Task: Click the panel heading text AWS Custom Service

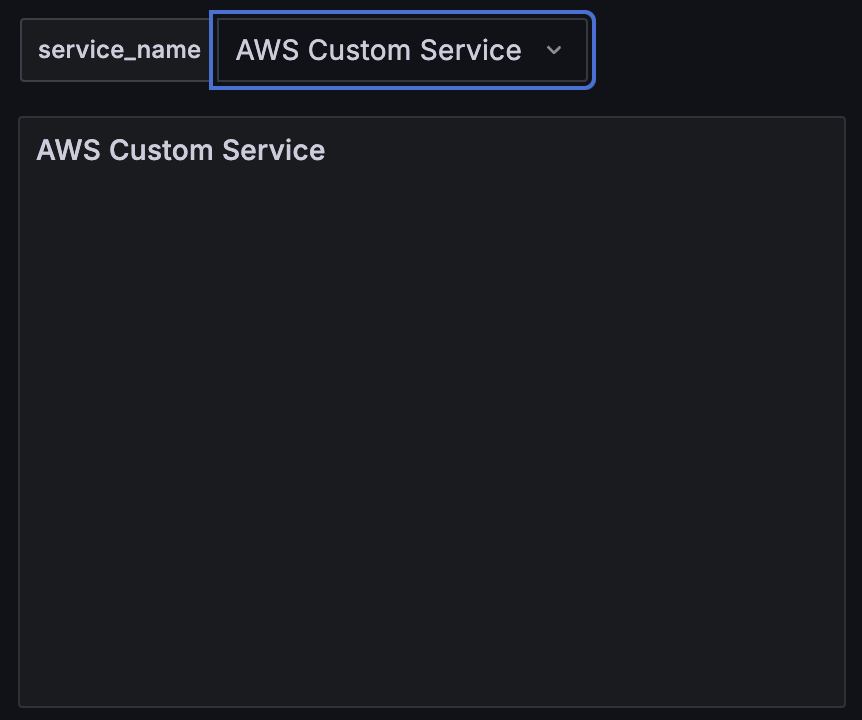Action: coord(180,150)
